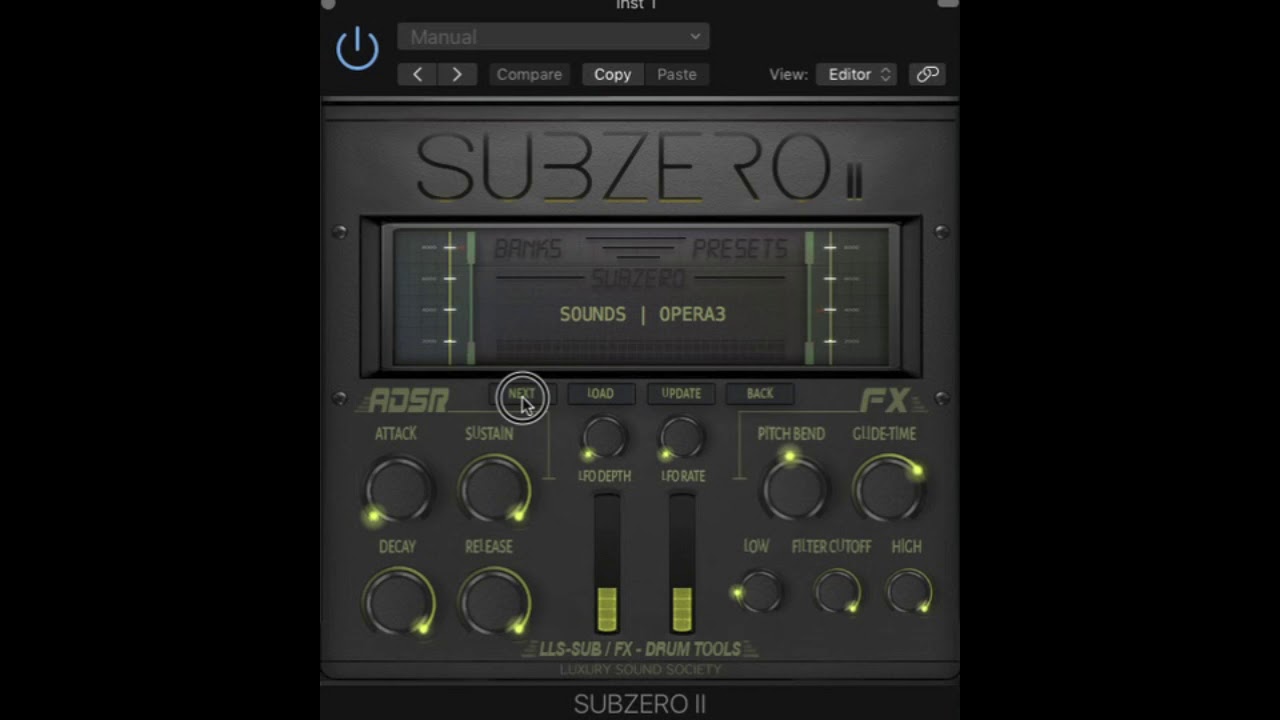Click the Release knob

click(x=494, y=601)
